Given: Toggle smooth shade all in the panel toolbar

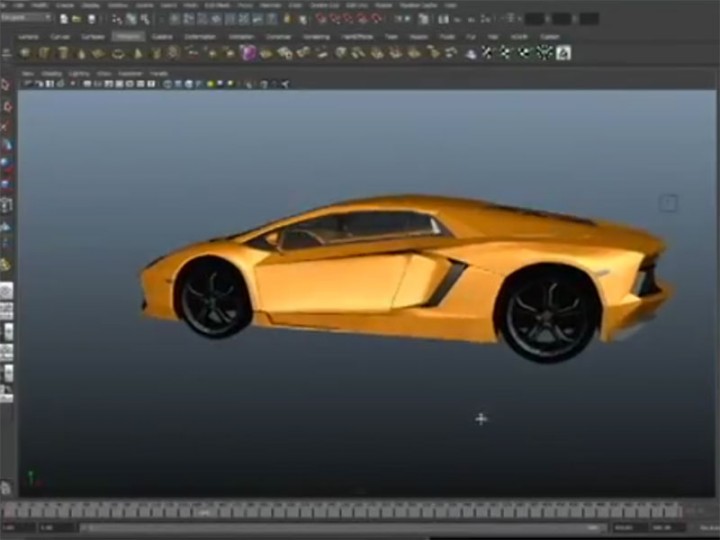Looking at the screenshot, I should [x=179, y=84].
